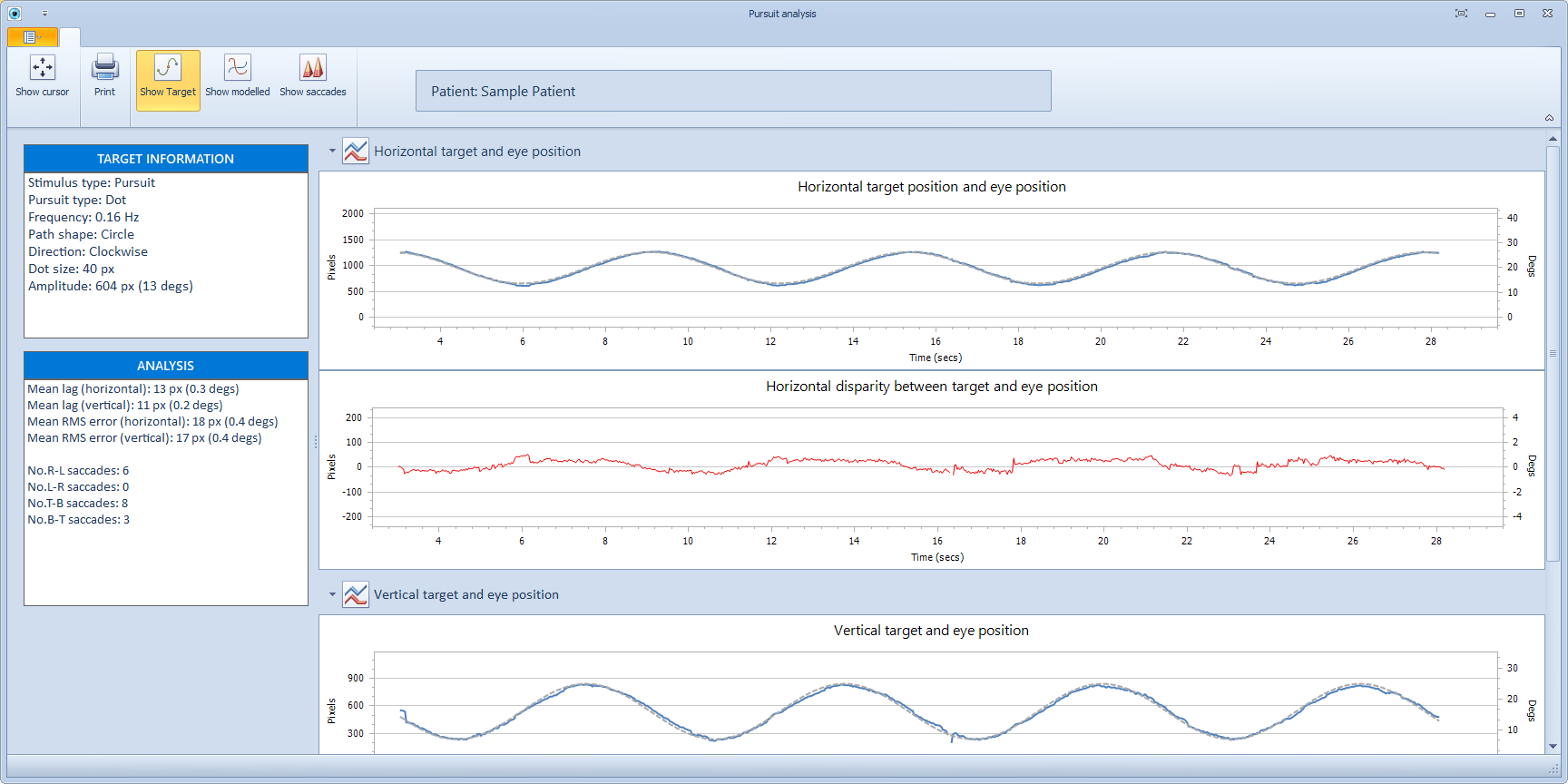Collapse Vertical target and eye position section
Image resolution: width=1568 pixels, height=784 pixels.
click(x=332, y=595)
